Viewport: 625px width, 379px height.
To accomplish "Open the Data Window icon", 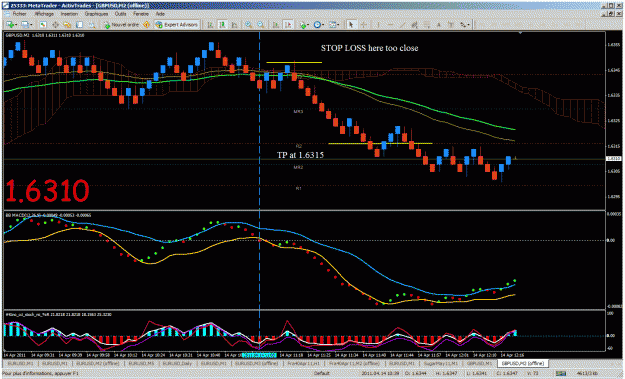I will (55, 25).
